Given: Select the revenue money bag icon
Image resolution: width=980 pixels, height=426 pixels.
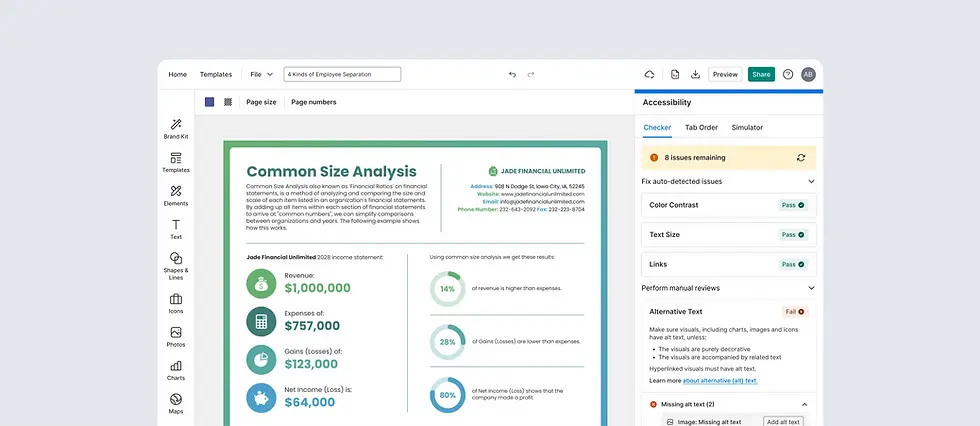Looking at the screenshot, I should 261,284.
